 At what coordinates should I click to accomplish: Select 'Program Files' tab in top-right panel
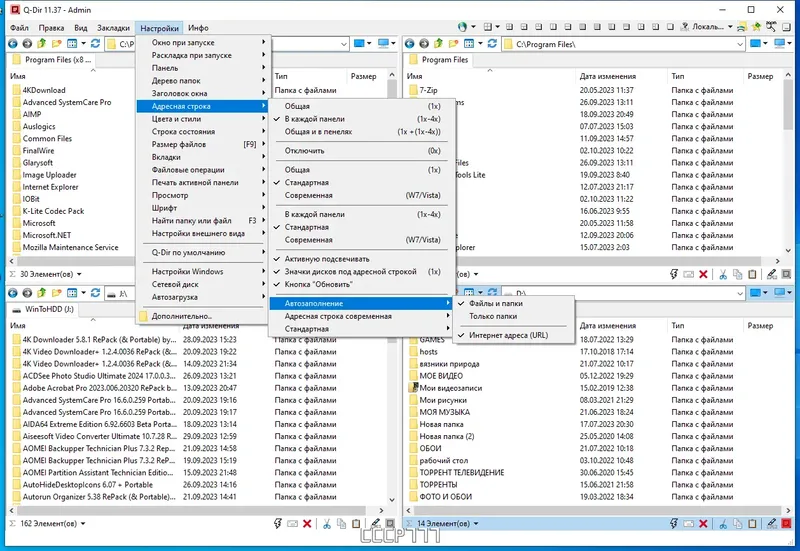(x=439, y=60)
